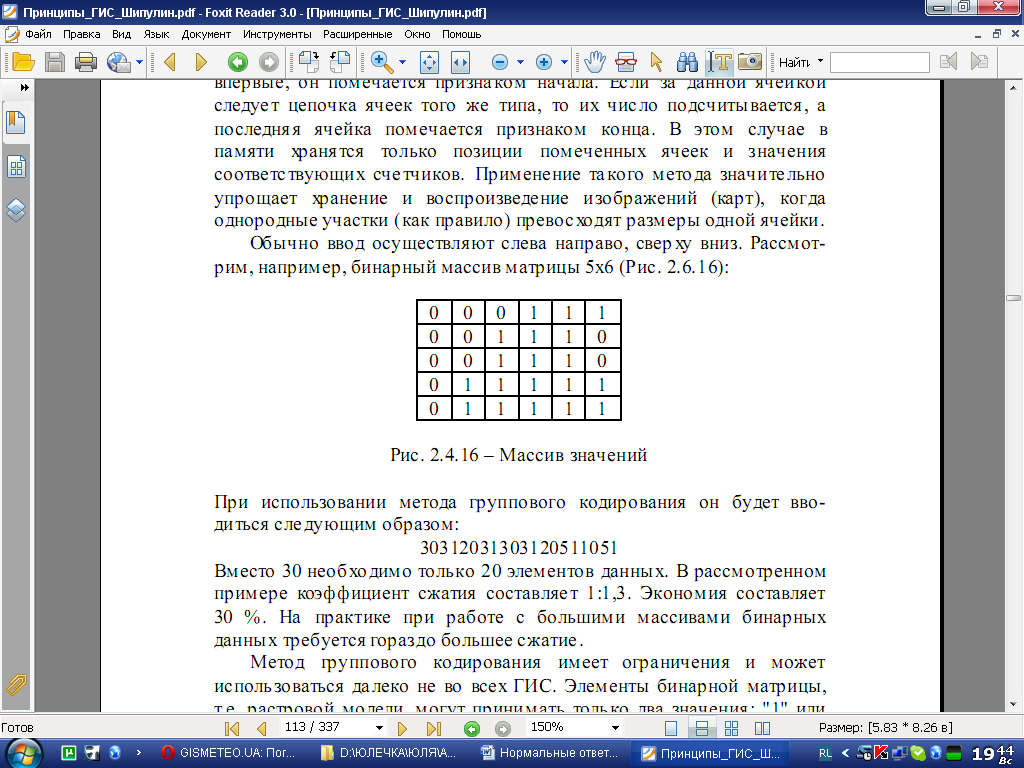Click First Page button in status bar

[232, 728]
